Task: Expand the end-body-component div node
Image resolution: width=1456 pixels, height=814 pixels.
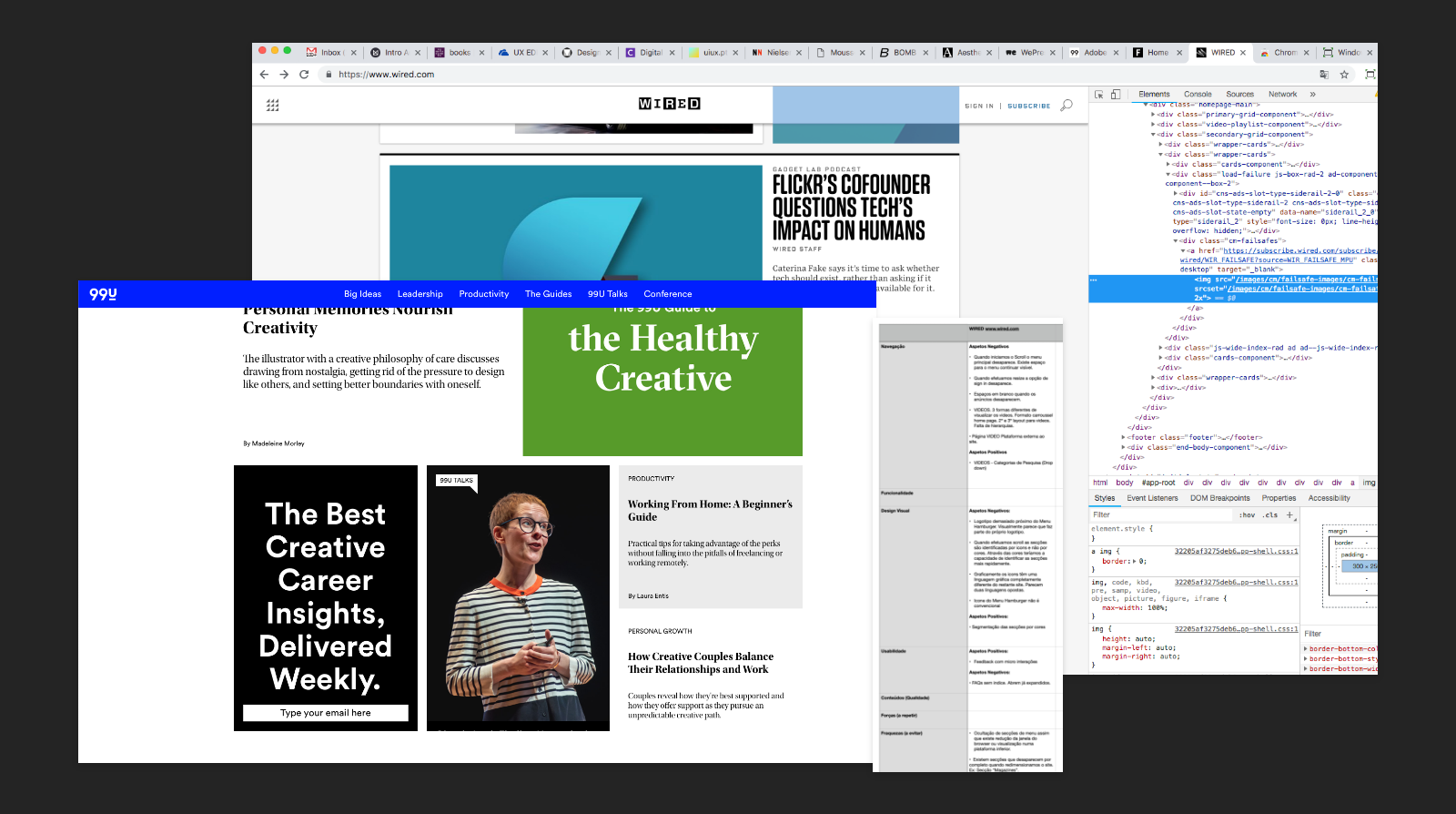Action: [x=1124, y=447]
